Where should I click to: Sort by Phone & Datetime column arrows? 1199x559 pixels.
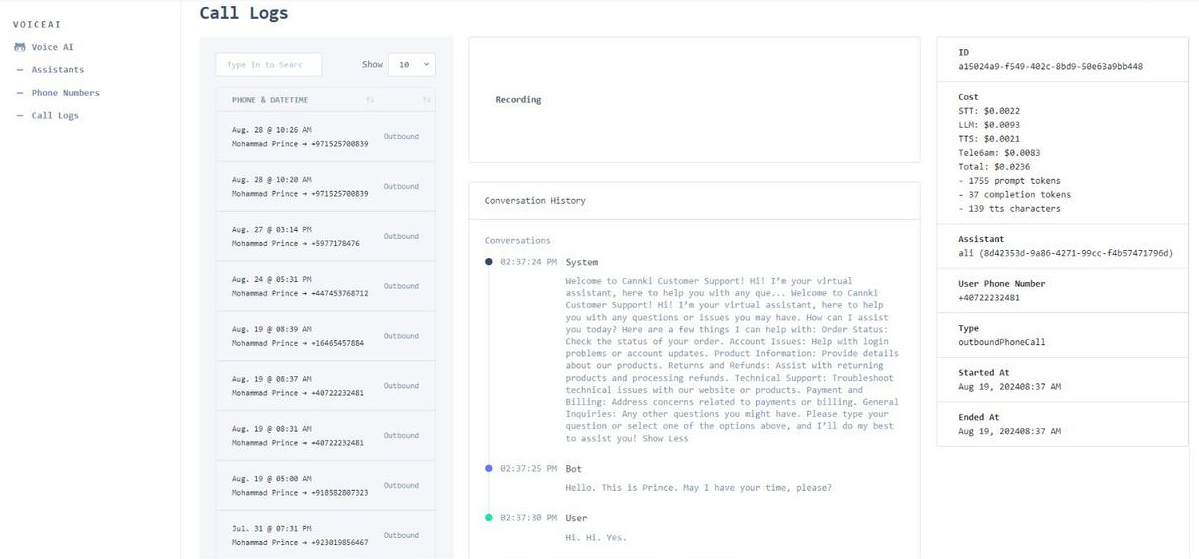370,100
